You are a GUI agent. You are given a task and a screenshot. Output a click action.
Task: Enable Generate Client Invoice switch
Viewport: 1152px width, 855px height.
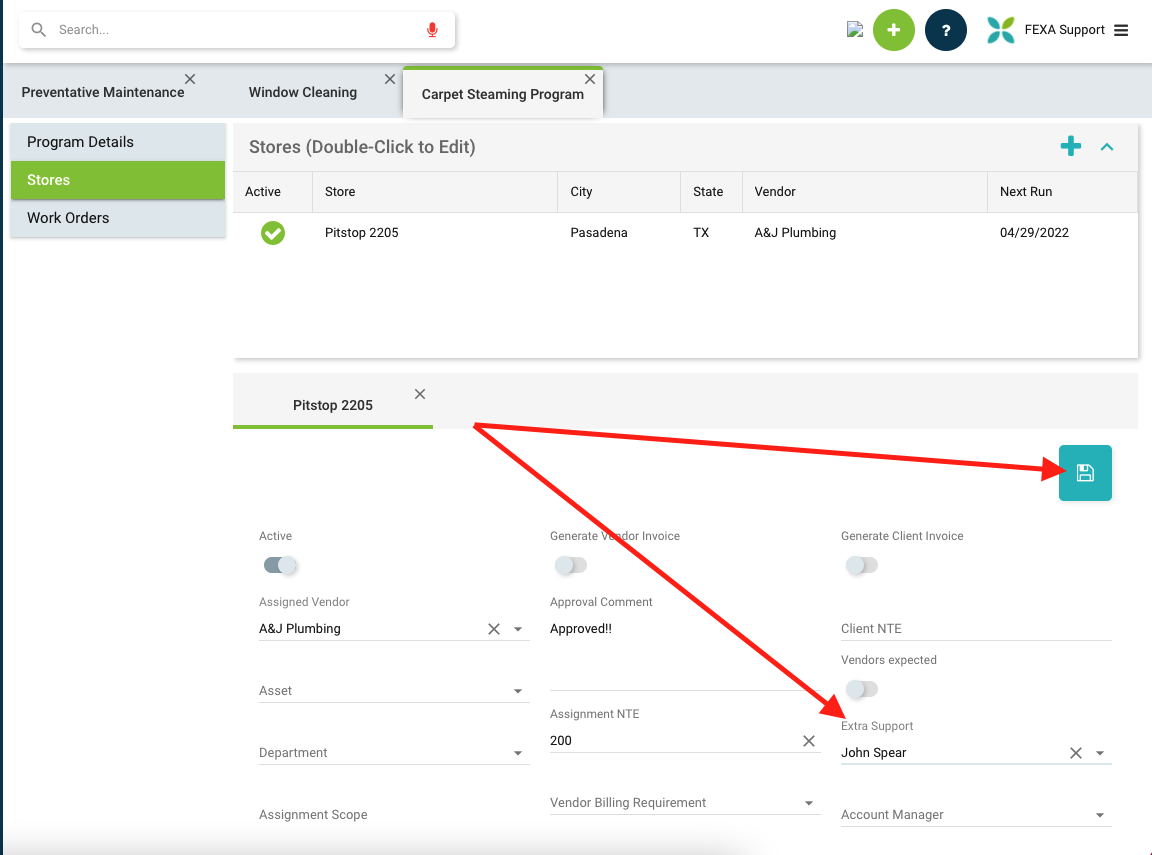pos(861,565)
